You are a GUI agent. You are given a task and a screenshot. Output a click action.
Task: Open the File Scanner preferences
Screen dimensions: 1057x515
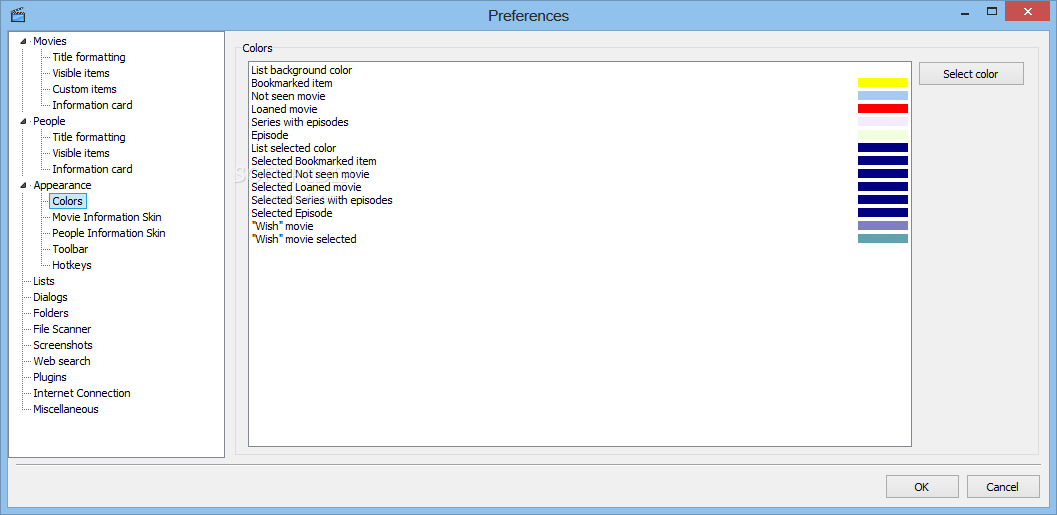[62, 330]
